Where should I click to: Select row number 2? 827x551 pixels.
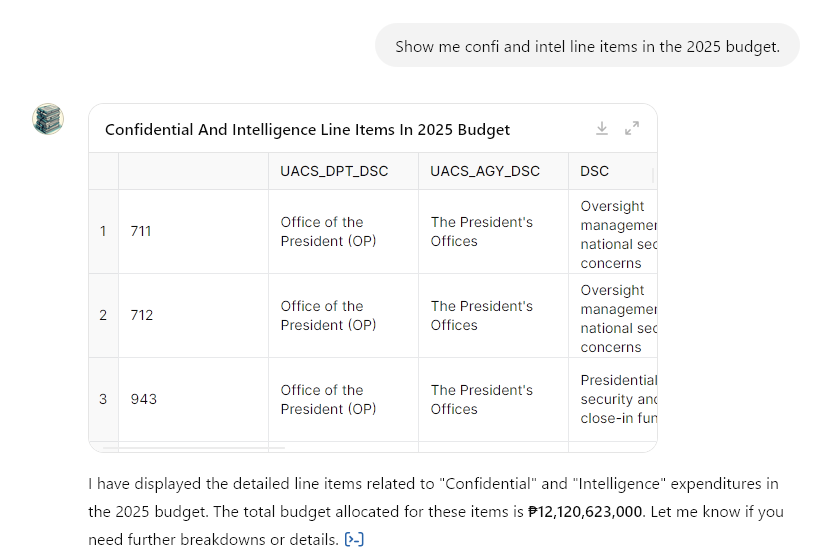(x=103, y=315)
